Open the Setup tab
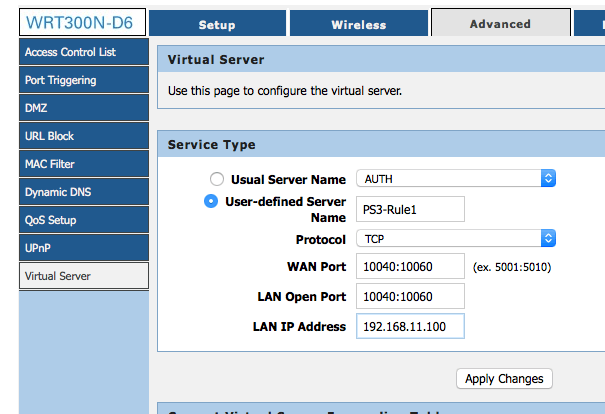Viewport: 605px width, 414px height. tap(217, 23)
